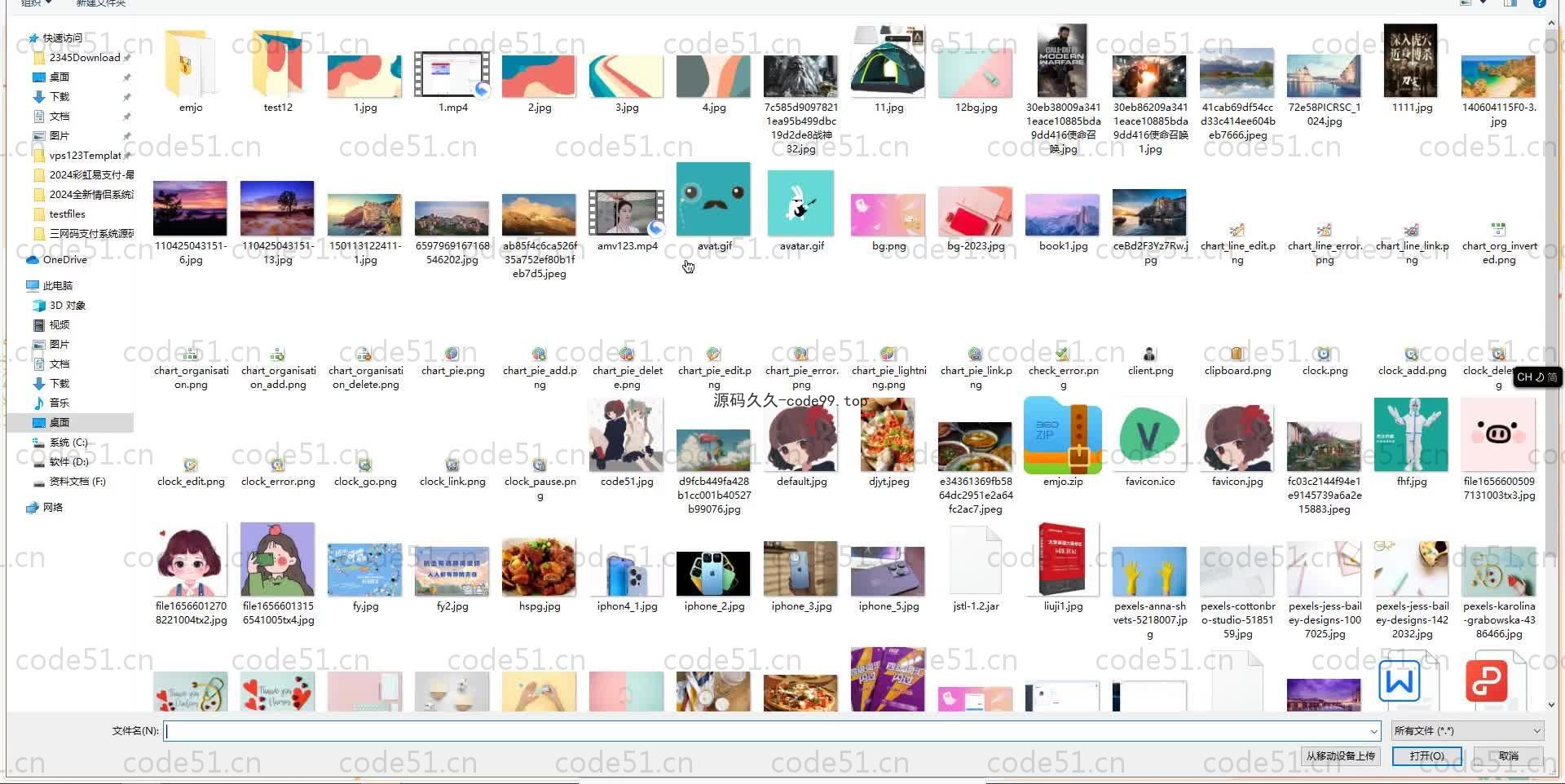Click the 文件名 input field
Image resolution: width=1565 pixels, height=784 pixels.
[772, 731]
